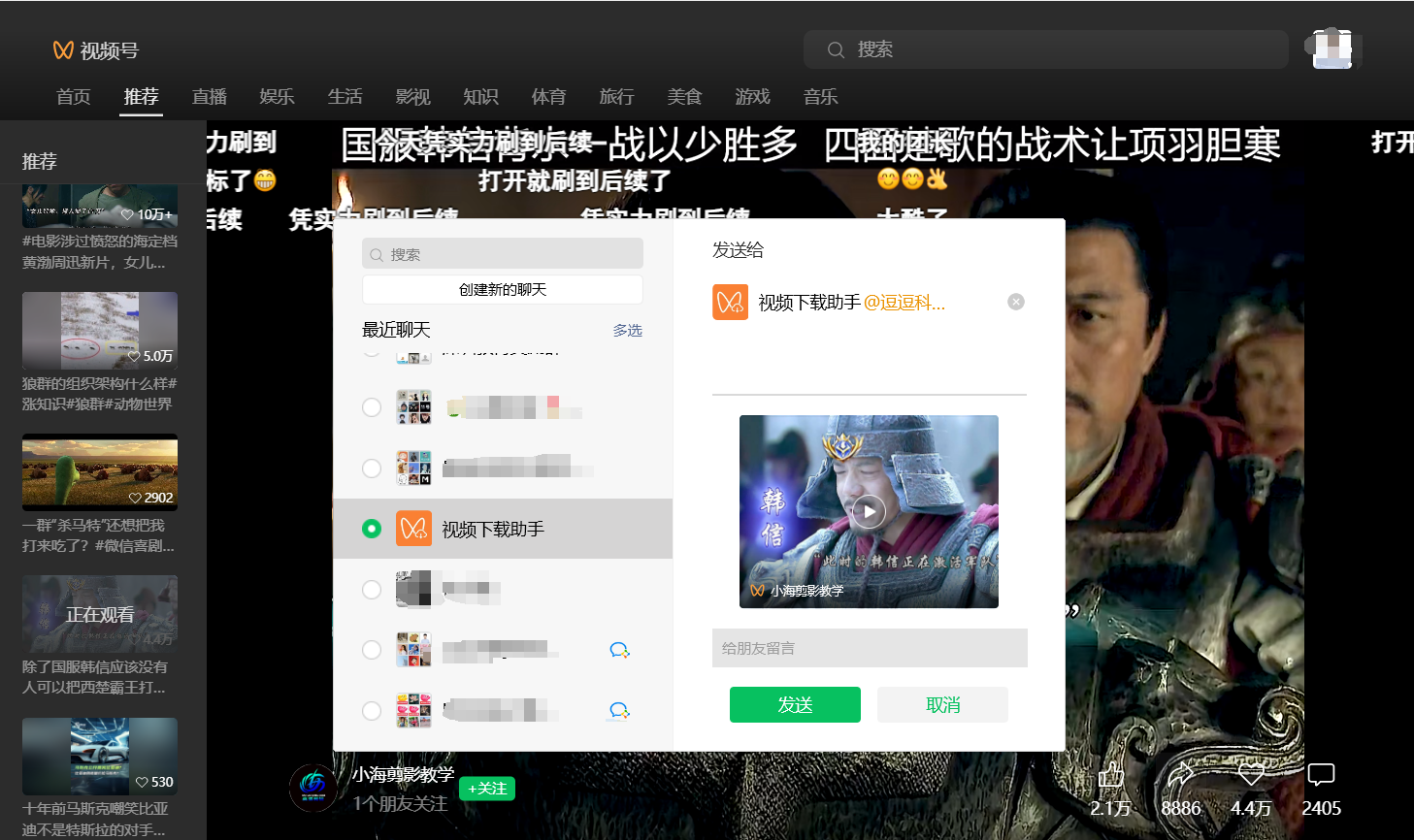
Task: Select the radio button above 视频下载助手 row
Action: (x=372, y=468)
